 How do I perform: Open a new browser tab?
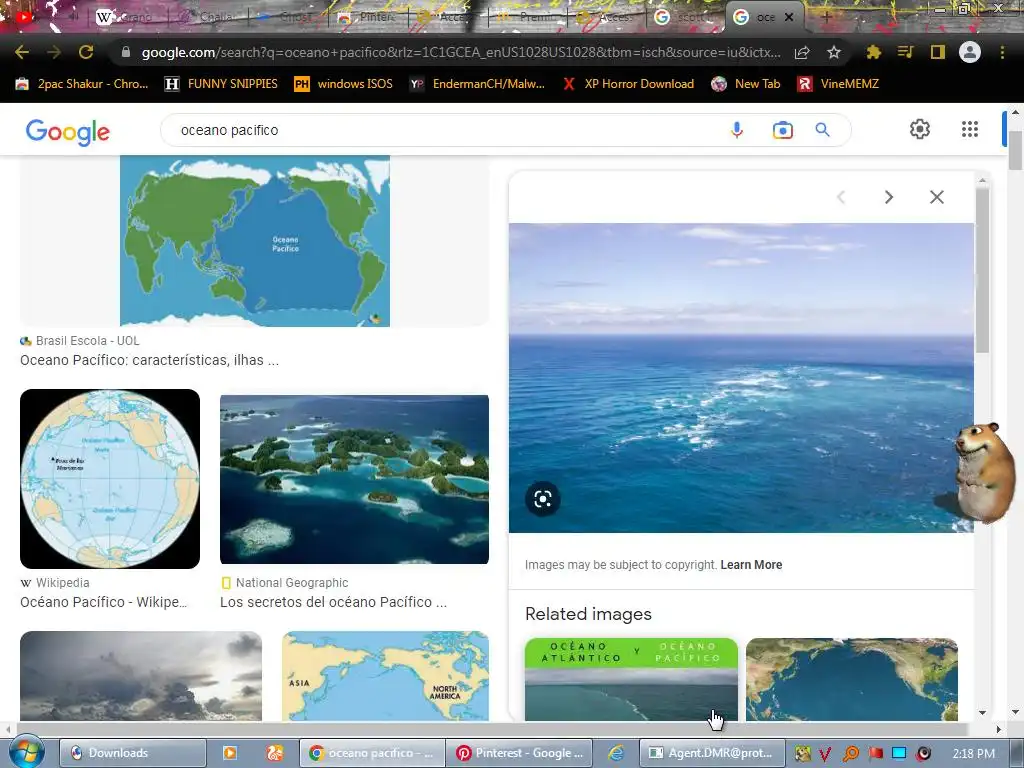(826, 17)
